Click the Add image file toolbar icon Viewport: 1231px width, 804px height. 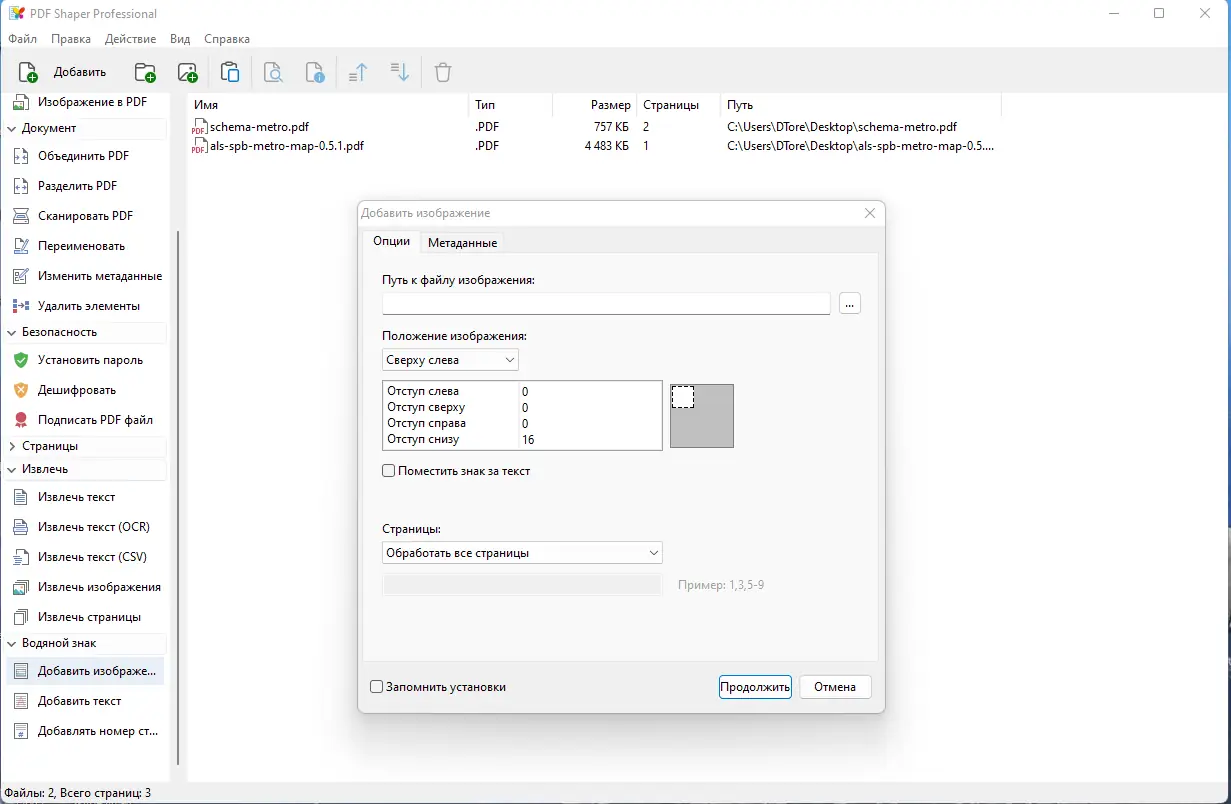[187, 72]
